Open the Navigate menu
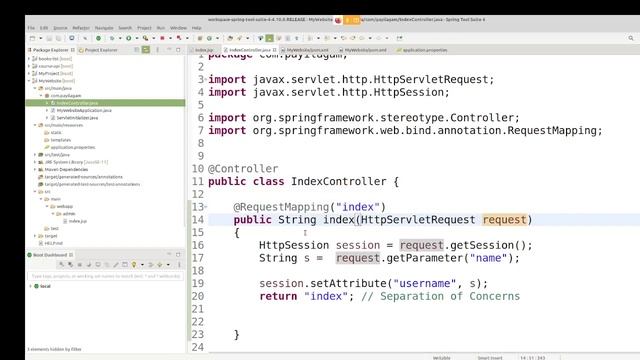 (x=104, y=28)
